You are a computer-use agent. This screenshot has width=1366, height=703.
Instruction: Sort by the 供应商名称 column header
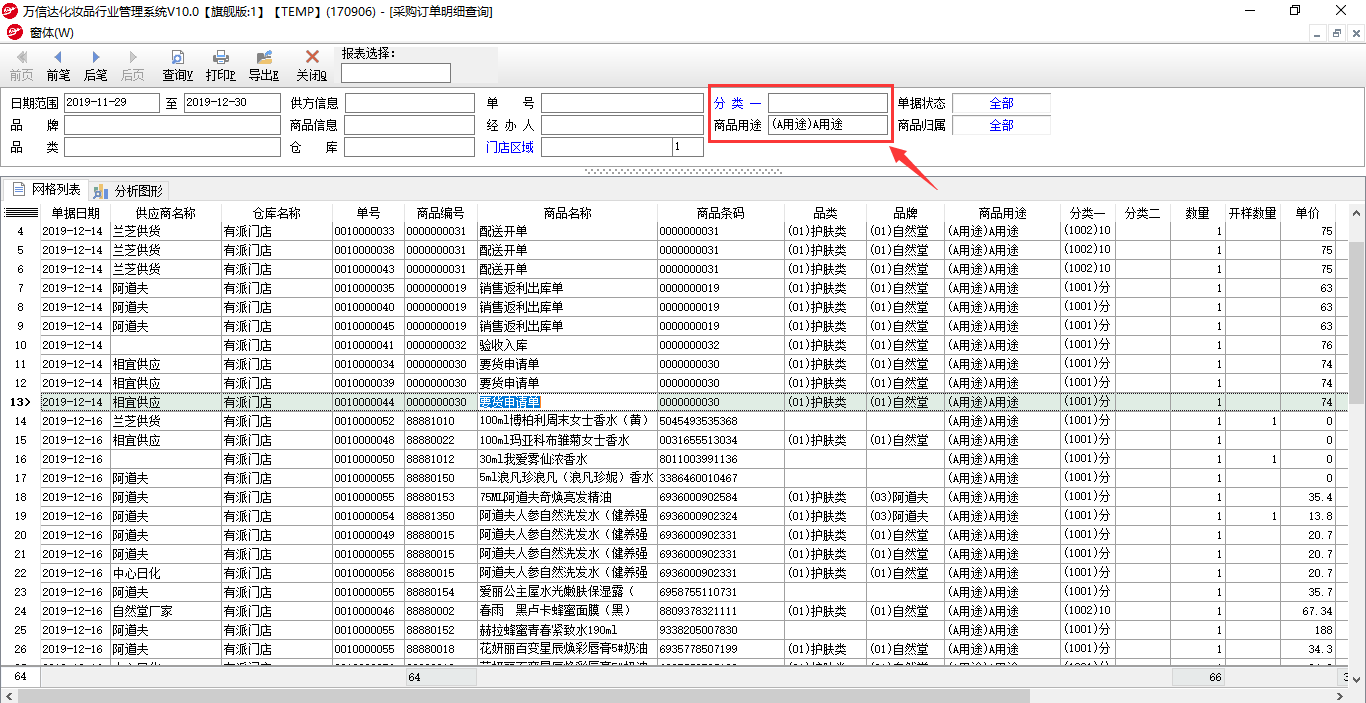tap(165, 213)
